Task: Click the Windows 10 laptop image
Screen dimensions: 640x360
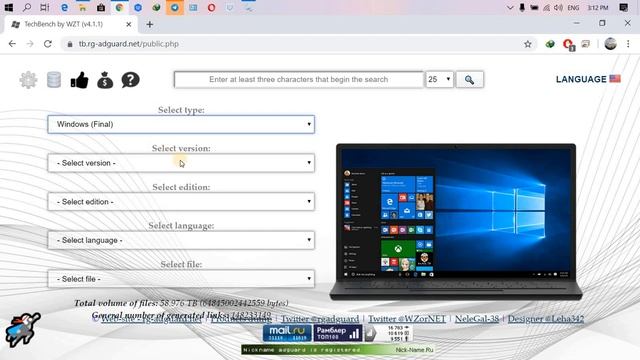Action: pyautogui.click(x=456, y=221)
